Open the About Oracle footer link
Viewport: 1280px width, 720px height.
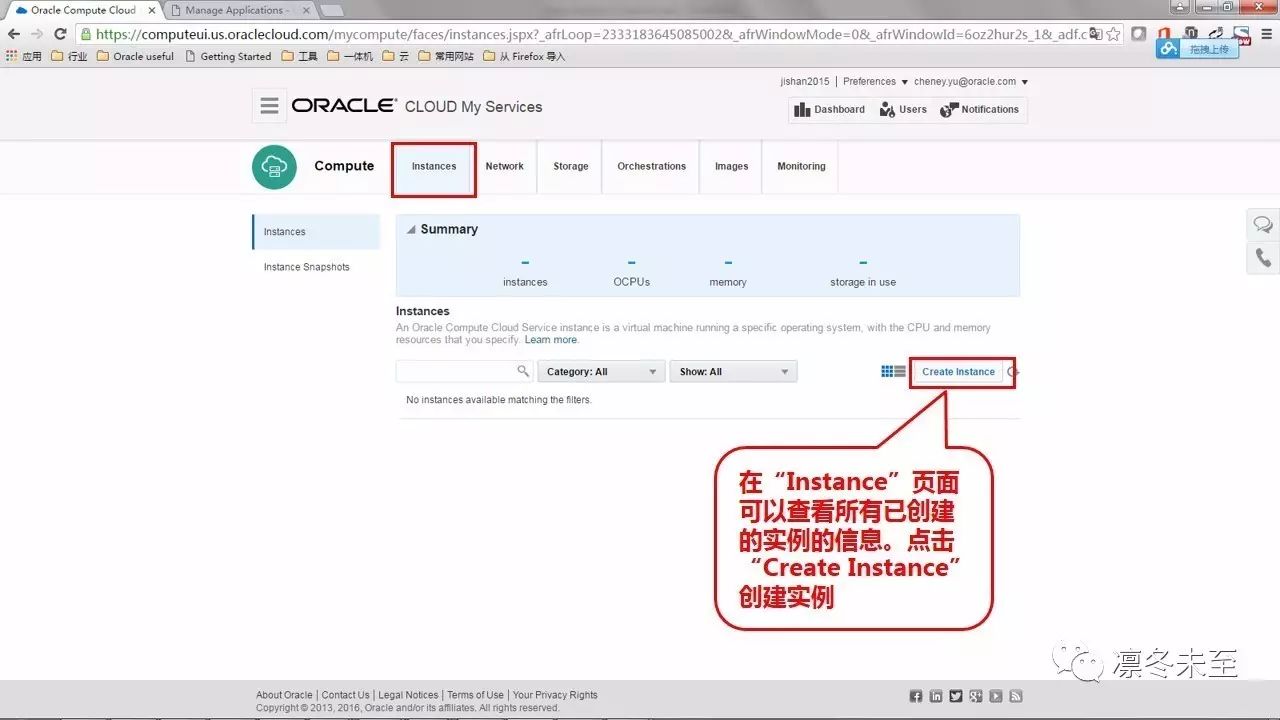[x=284, y=695]
